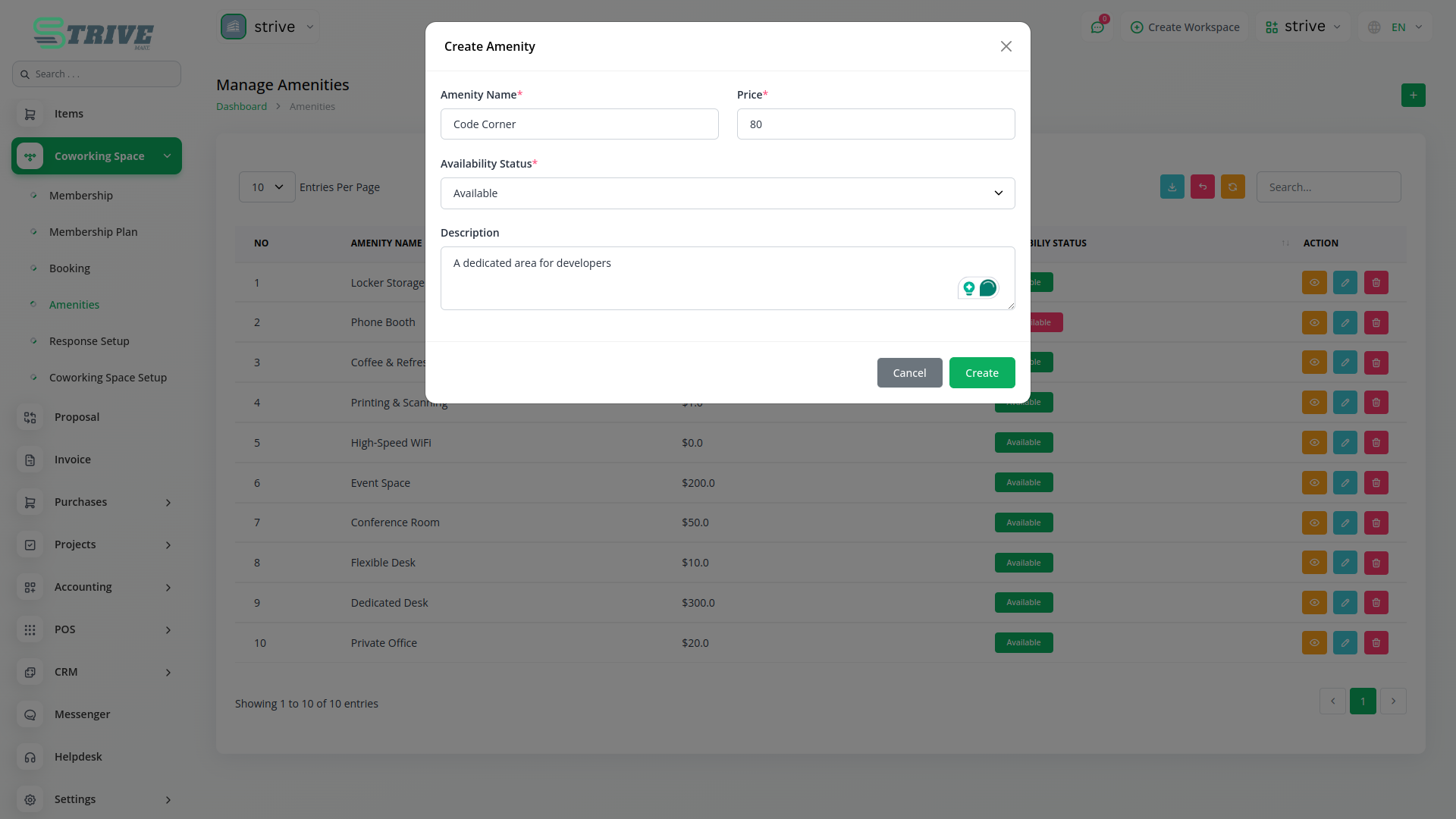The width and height of the screenshot is (1456, 819).
Task: Go to Booking sidebar item
Action: [70, 268]
